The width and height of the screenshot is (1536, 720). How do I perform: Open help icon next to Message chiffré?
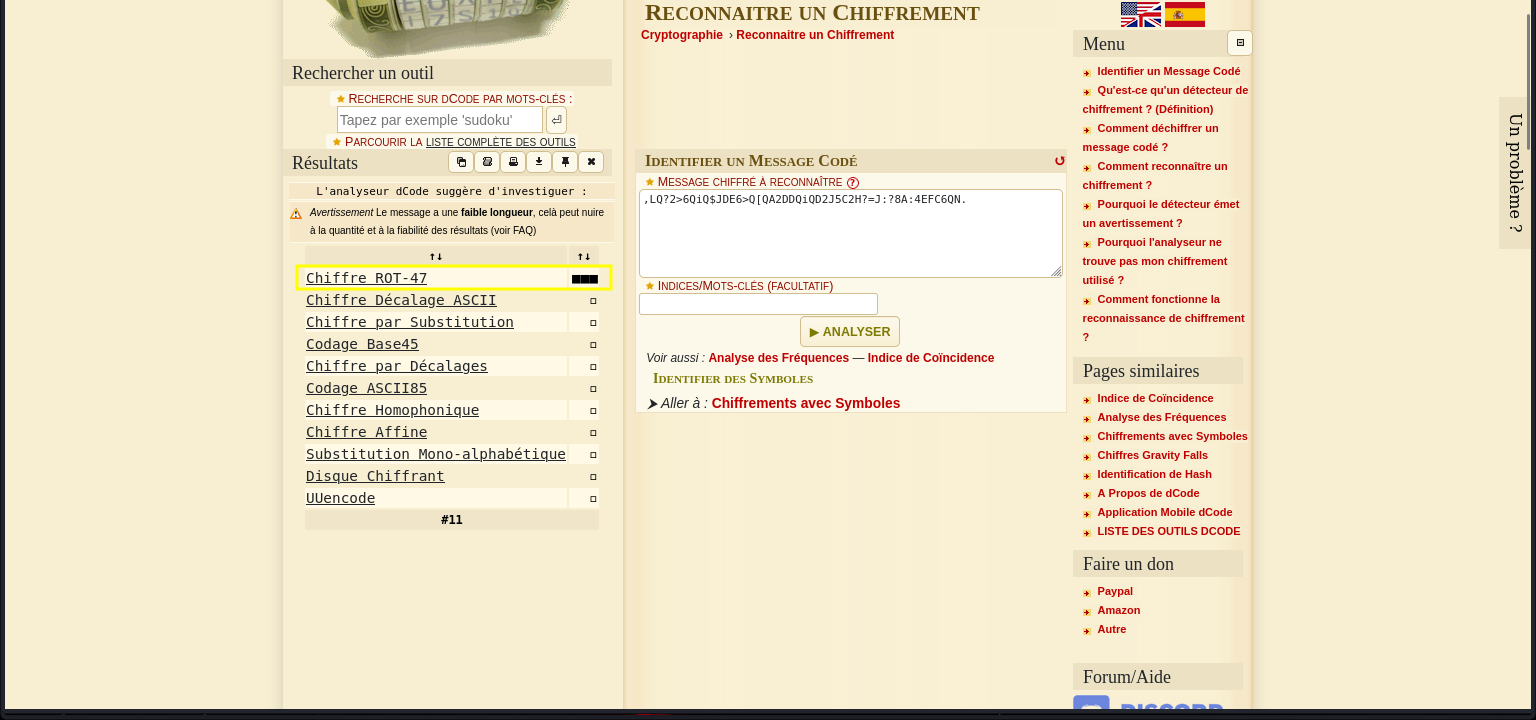pyautogui.click(x=853, y=183)
